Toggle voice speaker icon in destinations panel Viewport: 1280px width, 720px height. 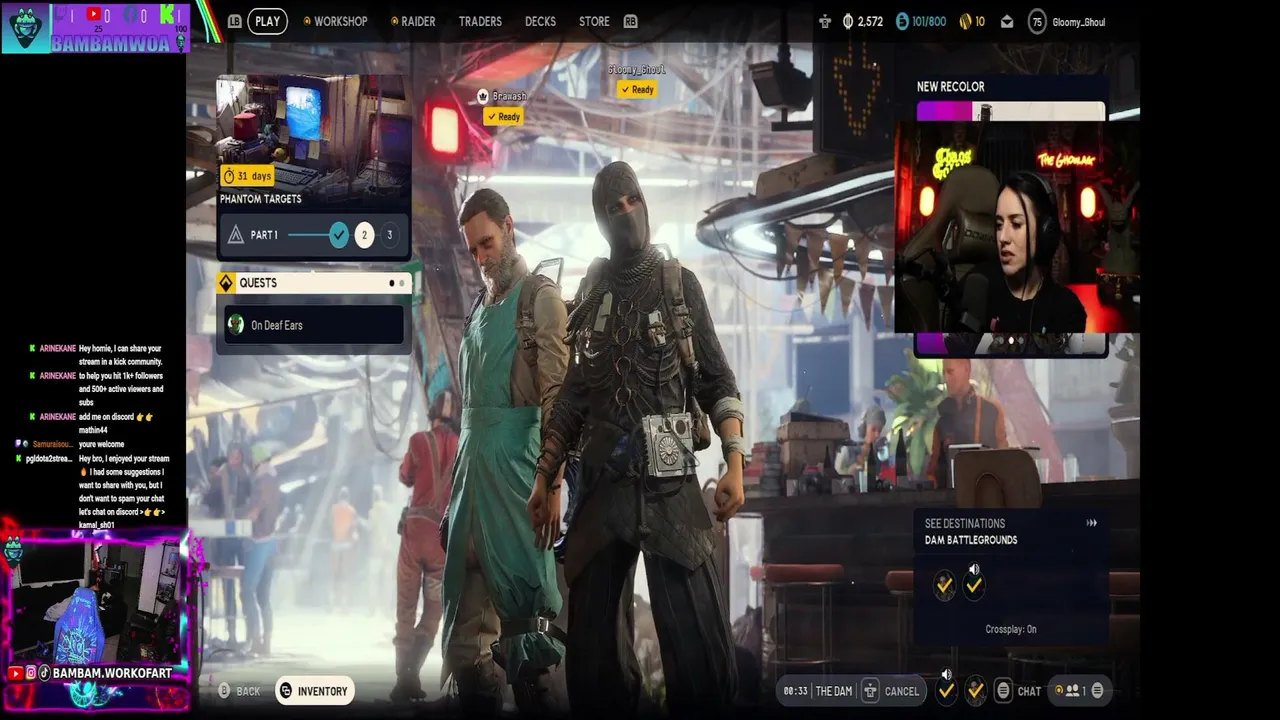pyautogui.click(x=974, y=569)
